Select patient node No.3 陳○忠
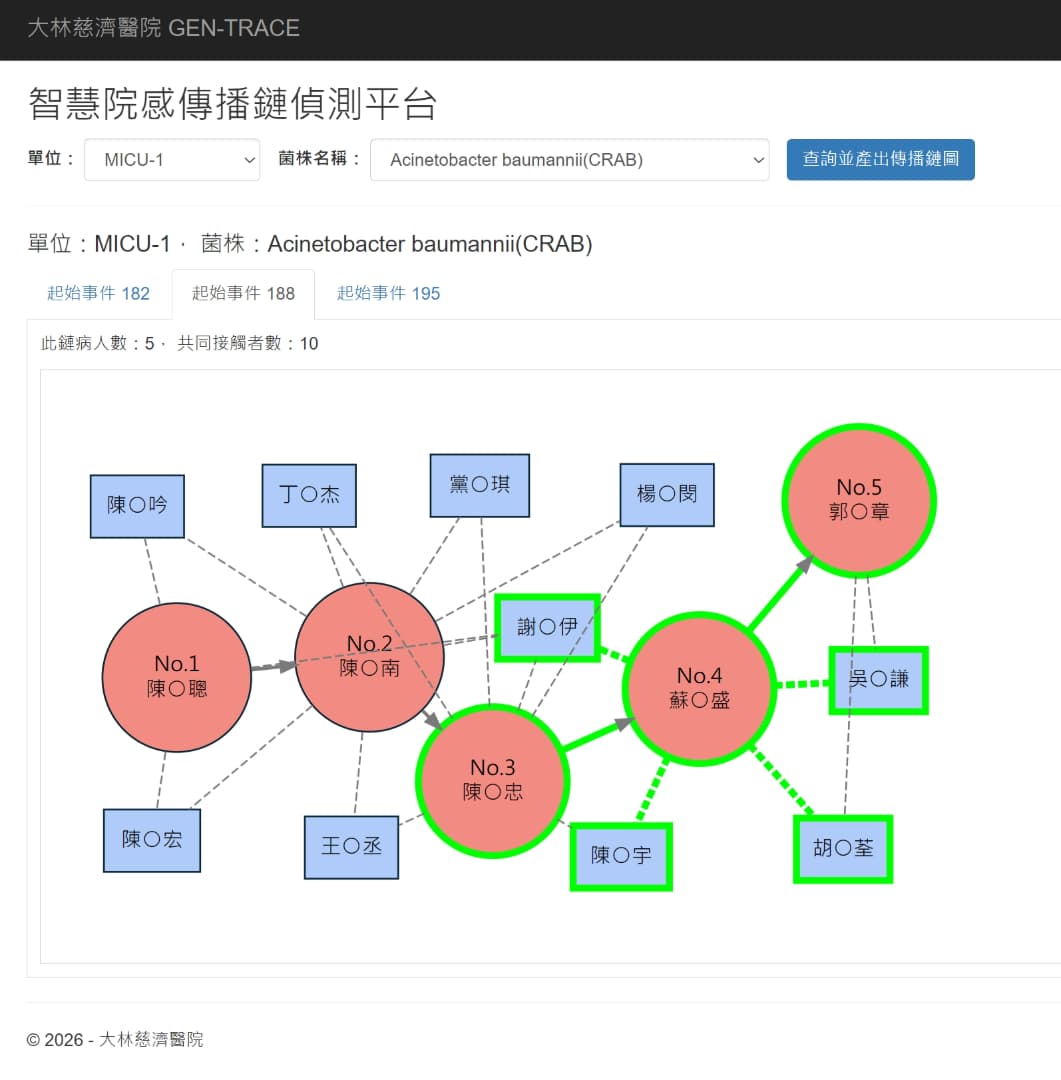 [493, 780]
